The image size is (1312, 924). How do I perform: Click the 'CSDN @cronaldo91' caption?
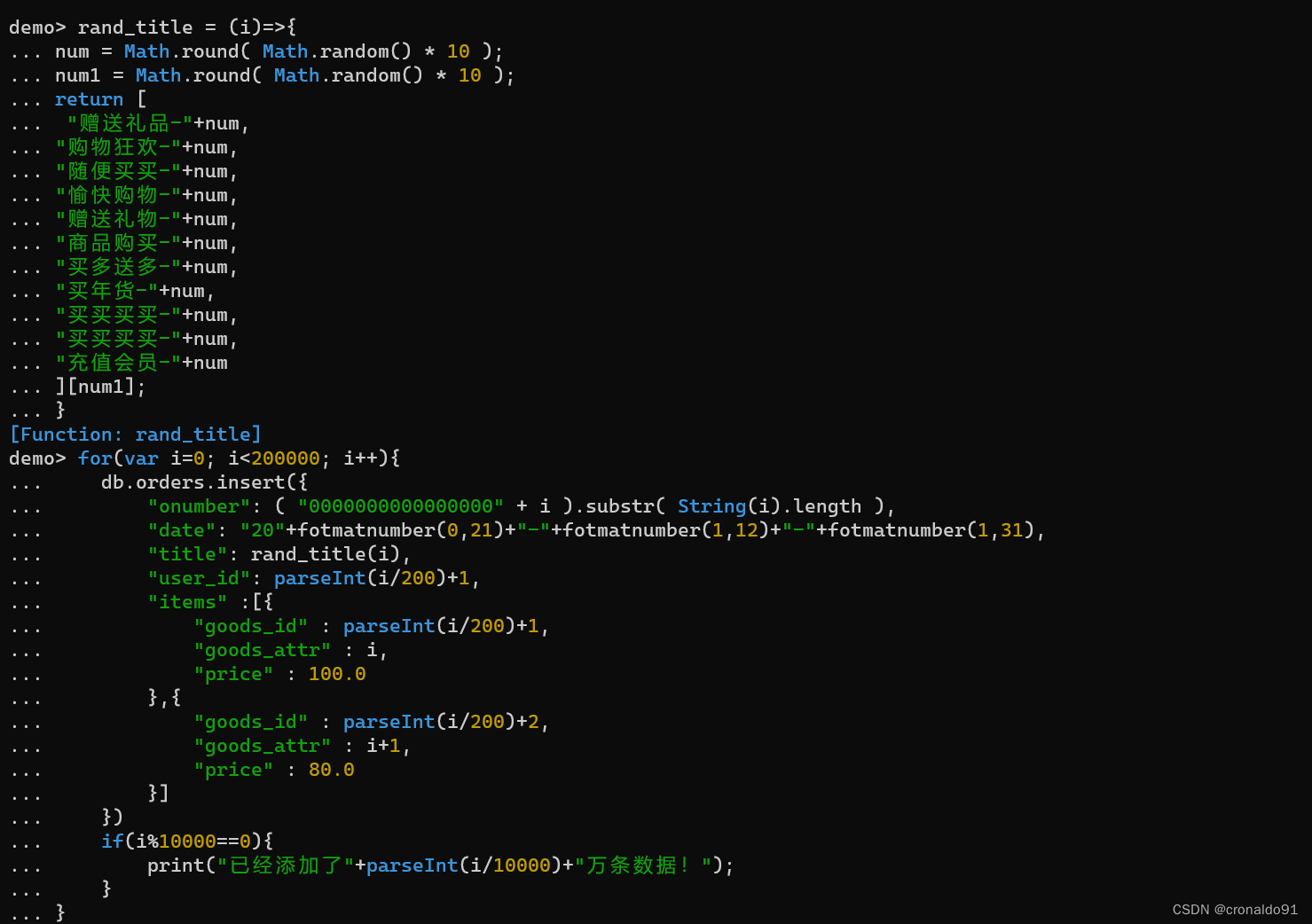[x=1235, y=910]
